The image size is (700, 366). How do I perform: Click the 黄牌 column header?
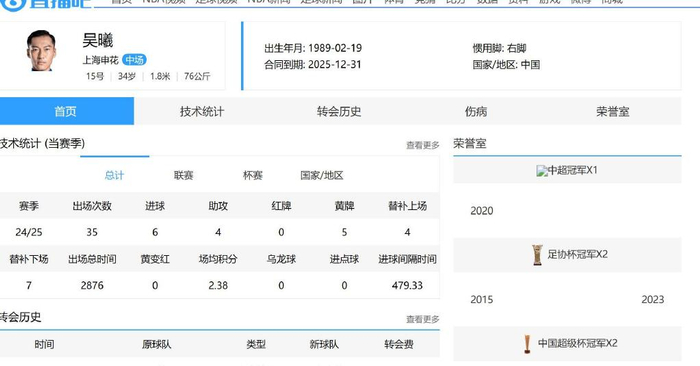pyautogui.click(x=344, y=206)
